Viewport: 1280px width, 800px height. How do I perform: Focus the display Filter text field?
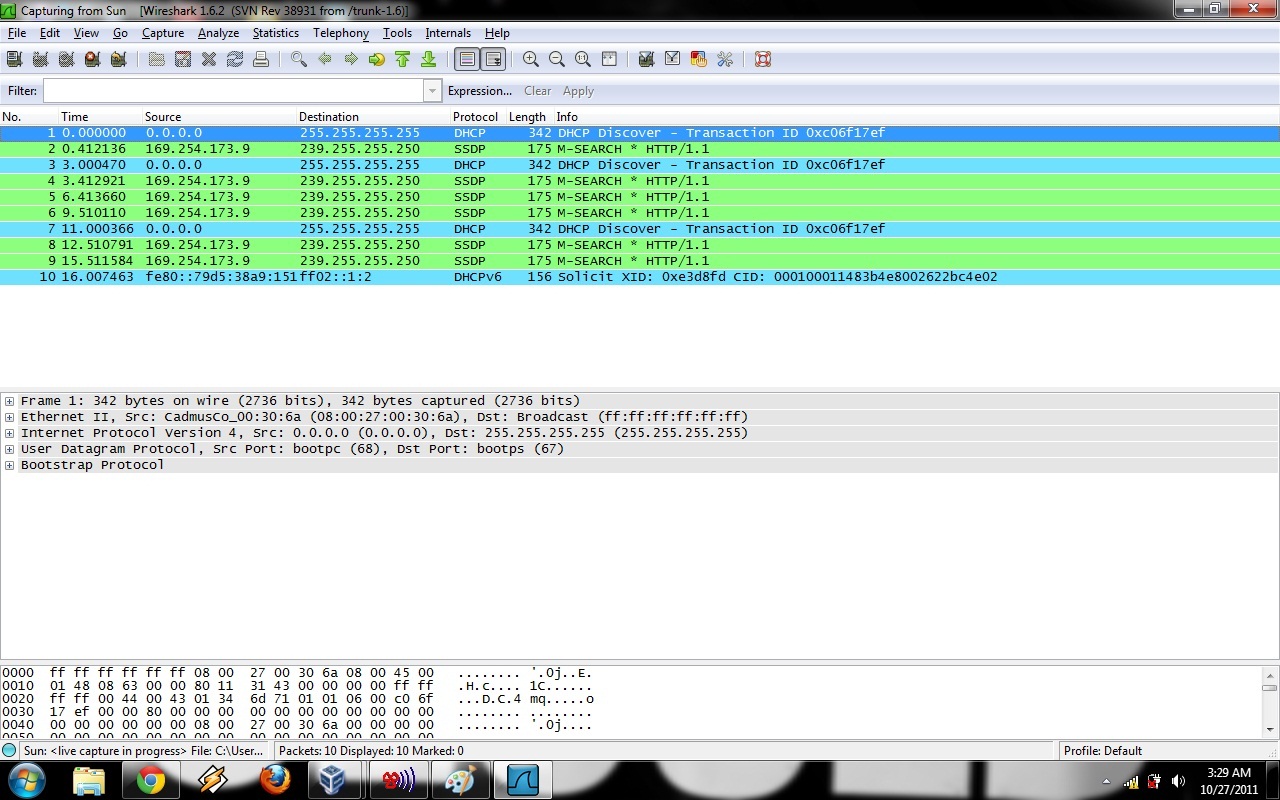(x=234, y=91)
